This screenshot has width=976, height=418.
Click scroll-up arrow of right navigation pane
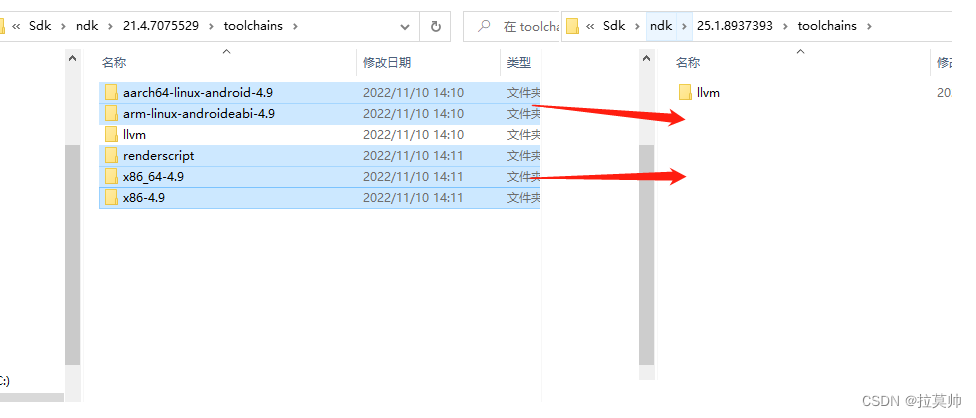coord(647,58)
